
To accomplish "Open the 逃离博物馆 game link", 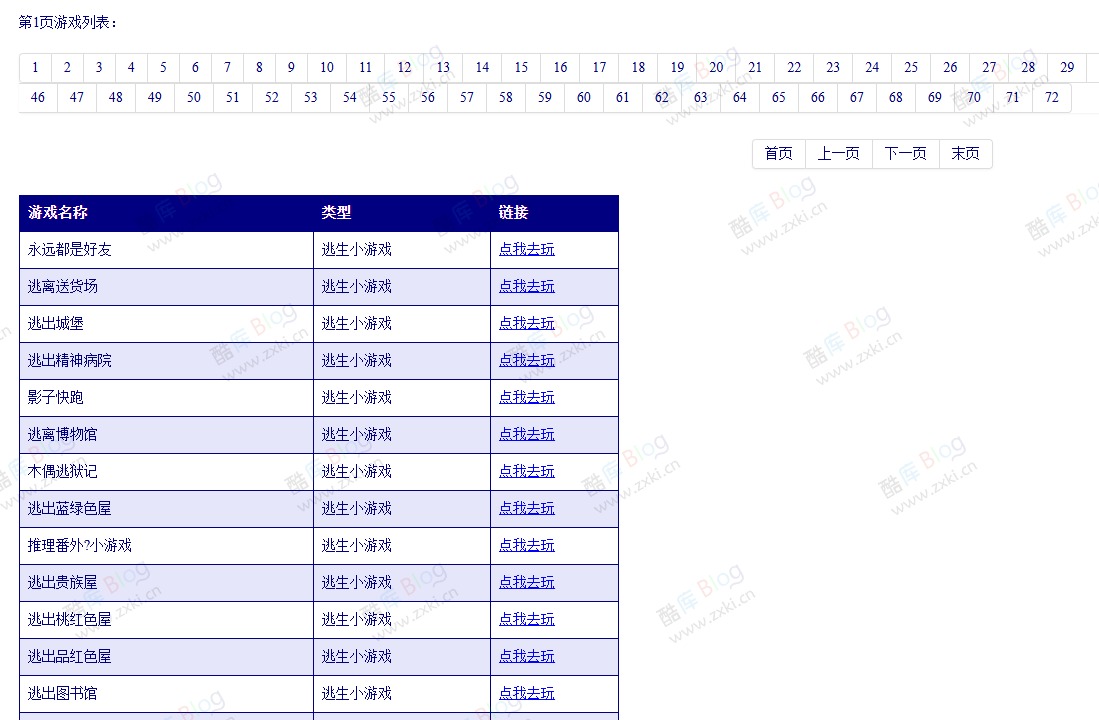I will pos(61,434).
